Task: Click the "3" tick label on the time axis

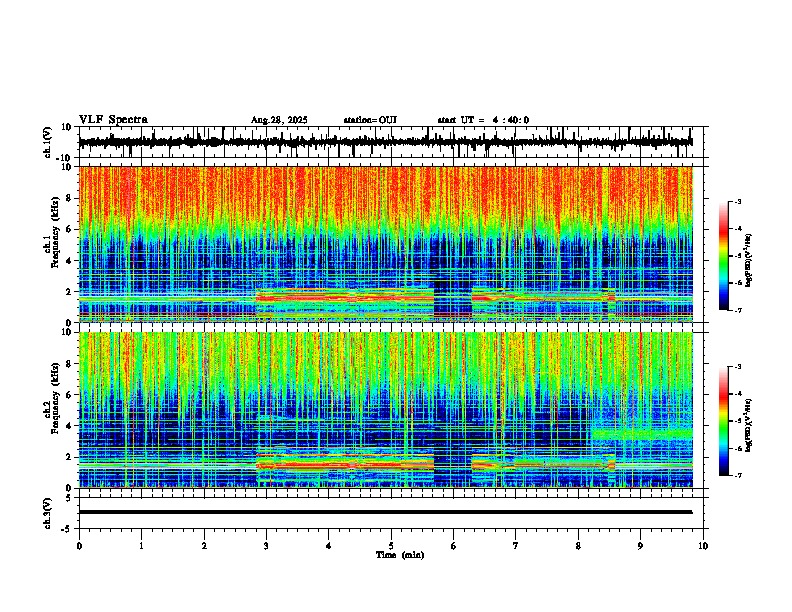Action: 266,546
